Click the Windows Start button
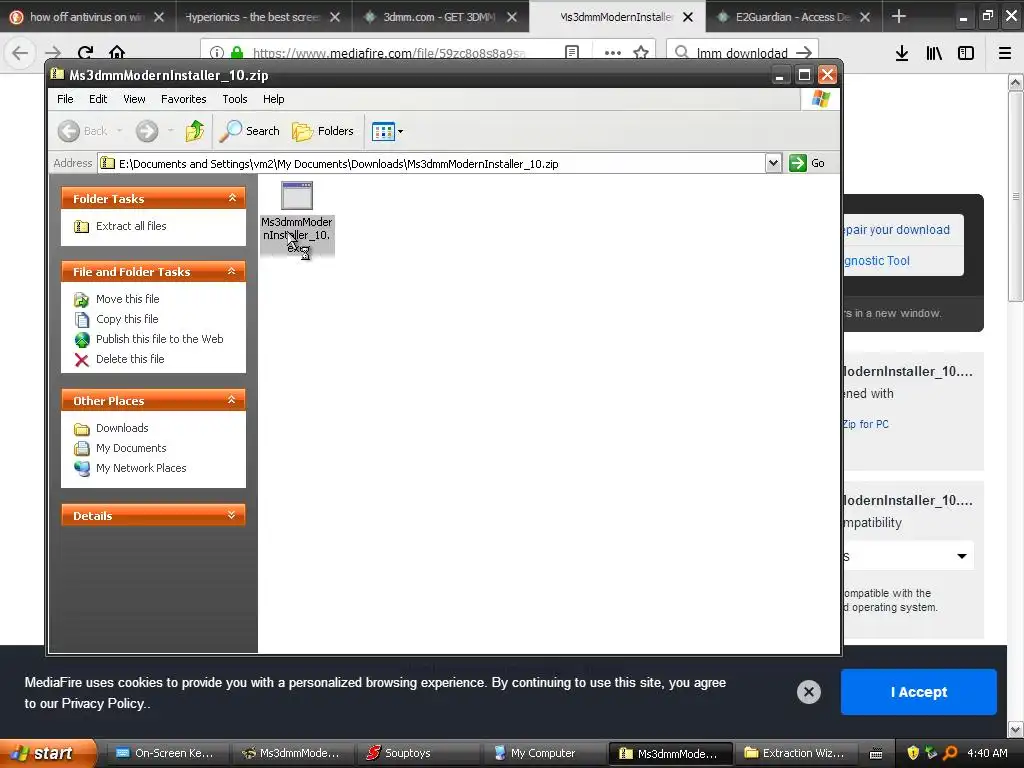 click(47, 753)
